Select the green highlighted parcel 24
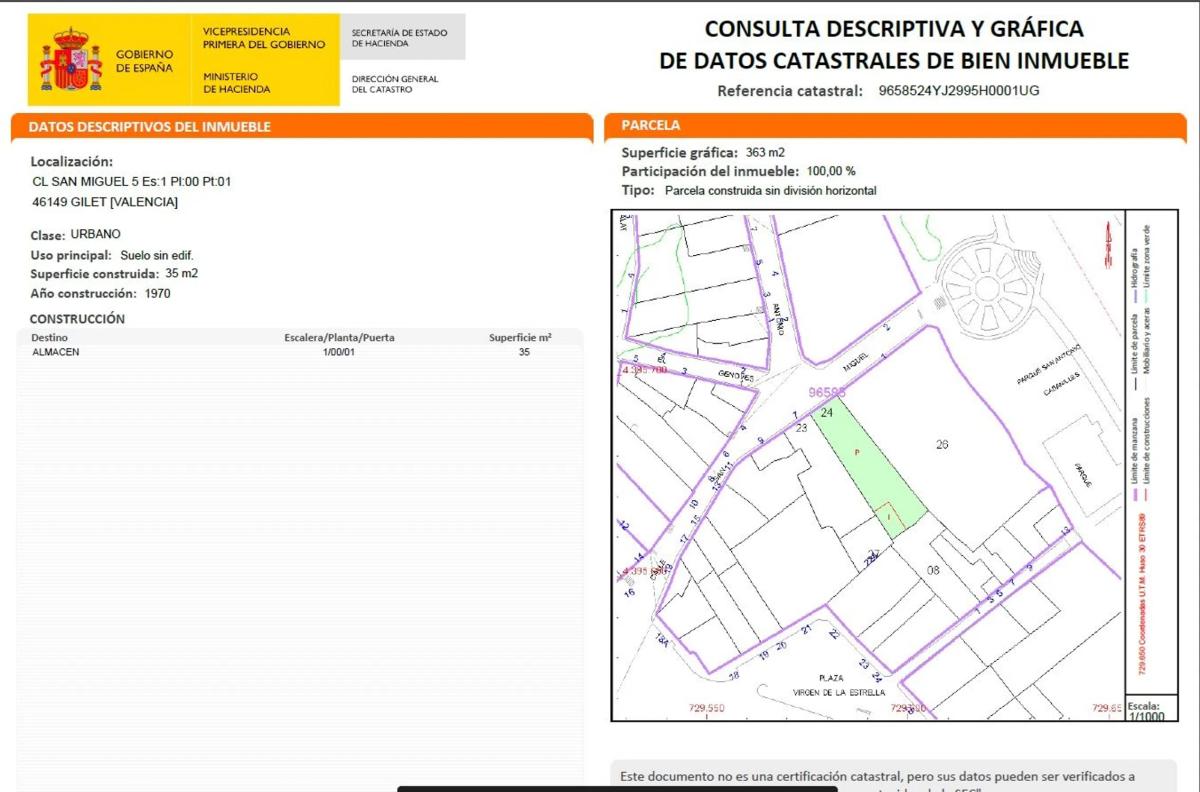The image size is (1200, 792). (862, 462)
